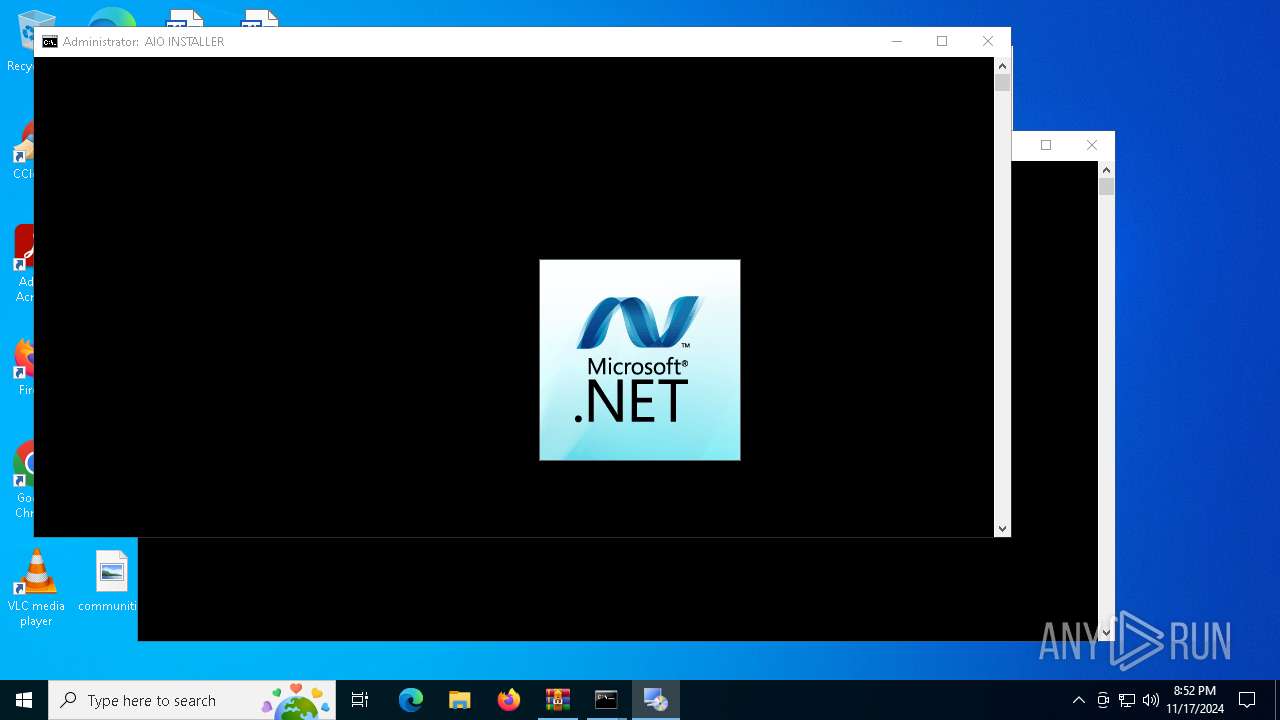Open network status tray icon
1280x720 pixels.
tap(1127, 700)
